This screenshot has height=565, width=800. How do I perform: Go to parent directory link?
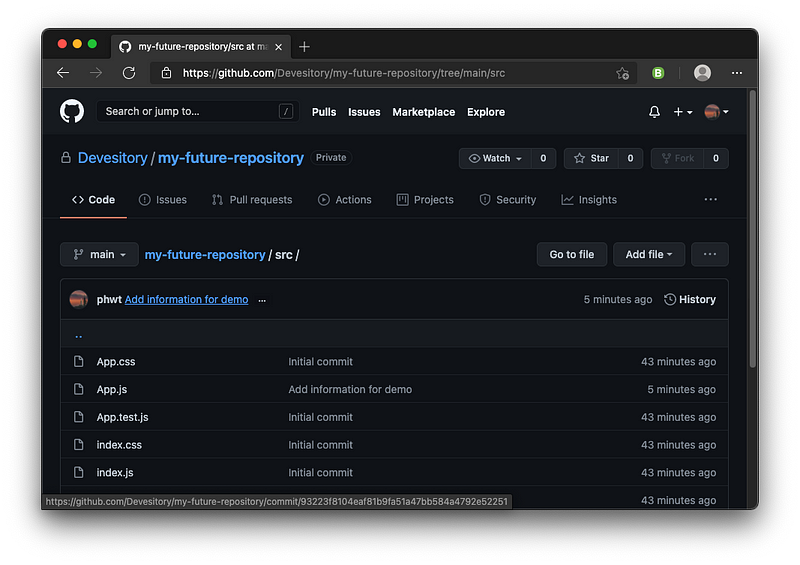tap(79, 335)
